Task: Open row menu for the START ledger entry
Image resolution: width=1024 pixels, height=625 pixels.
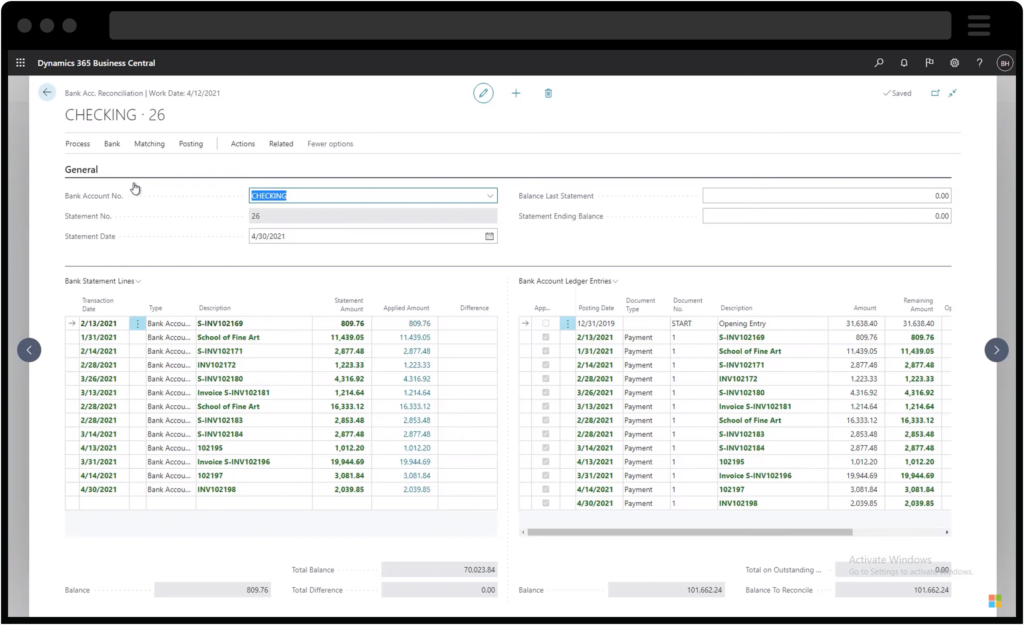Action: [x=568, y=323]
